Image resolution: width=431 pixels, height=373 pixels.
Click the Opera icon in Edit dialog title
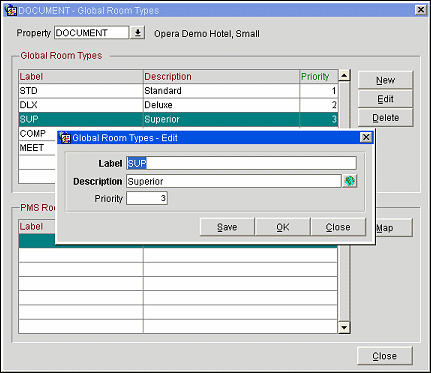click(64, 138)
